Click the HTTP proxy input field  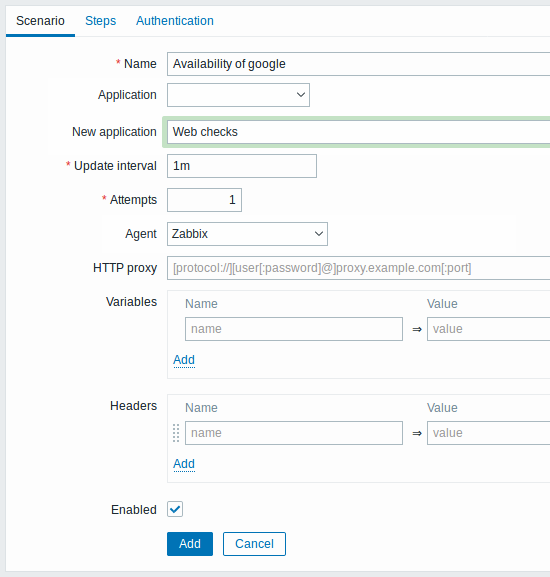tap(358, 268)
